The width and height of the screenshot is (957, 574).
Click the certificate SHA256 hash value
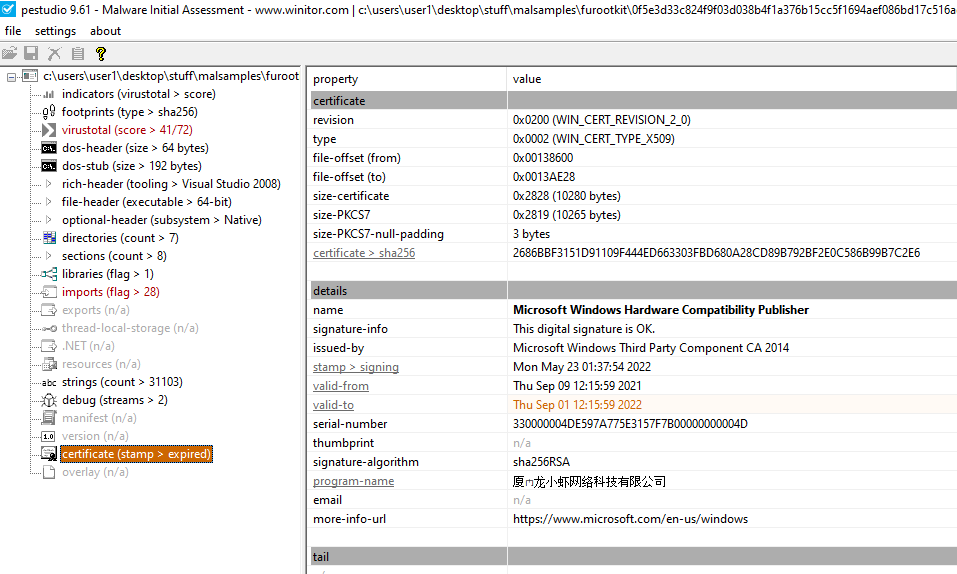[x=716, y=253]
